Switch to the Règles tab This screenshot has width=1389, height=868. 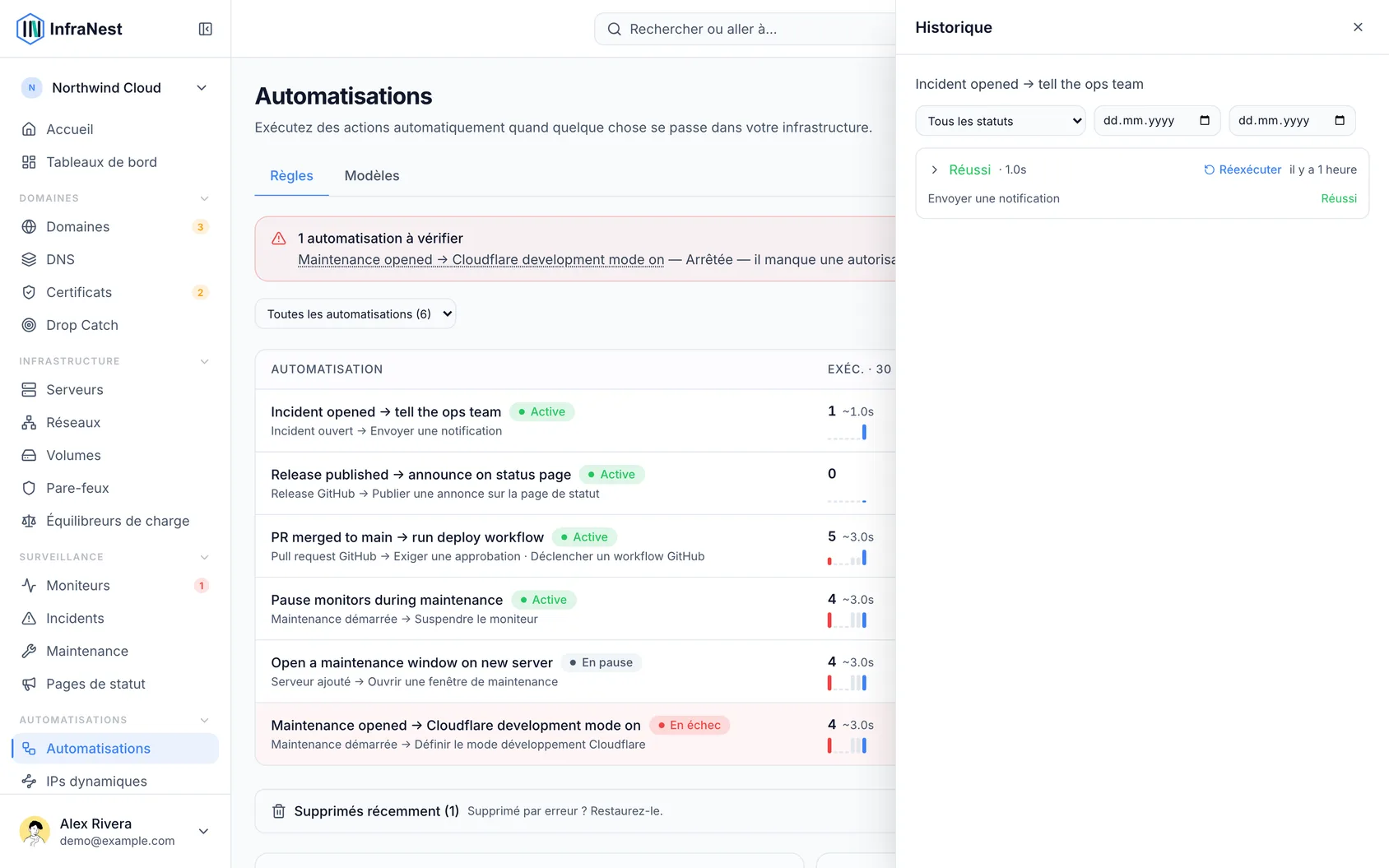291,175
